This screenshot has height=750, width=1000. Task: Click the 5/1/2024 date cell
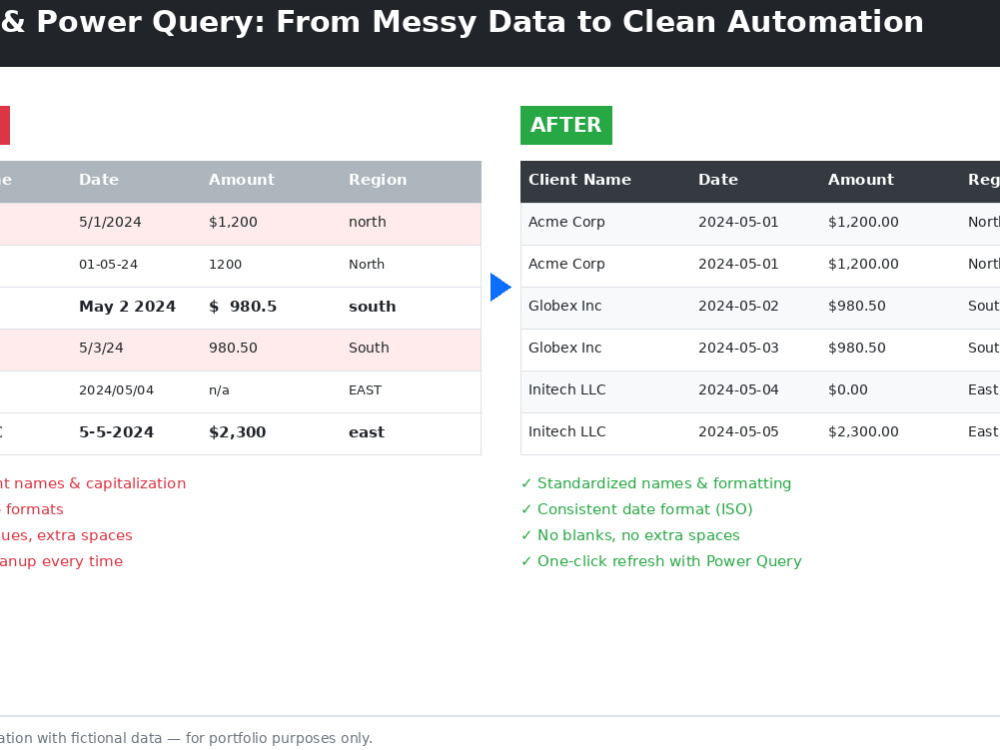pos(110,222)
